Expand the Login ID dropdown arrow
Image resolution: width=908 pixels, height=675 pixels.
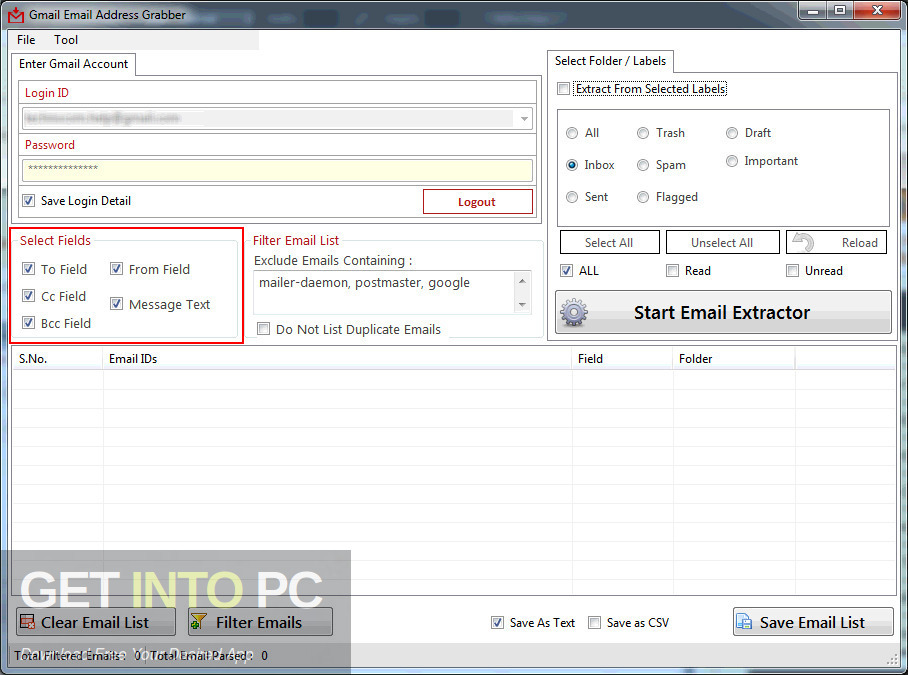(x=524, y=119)
